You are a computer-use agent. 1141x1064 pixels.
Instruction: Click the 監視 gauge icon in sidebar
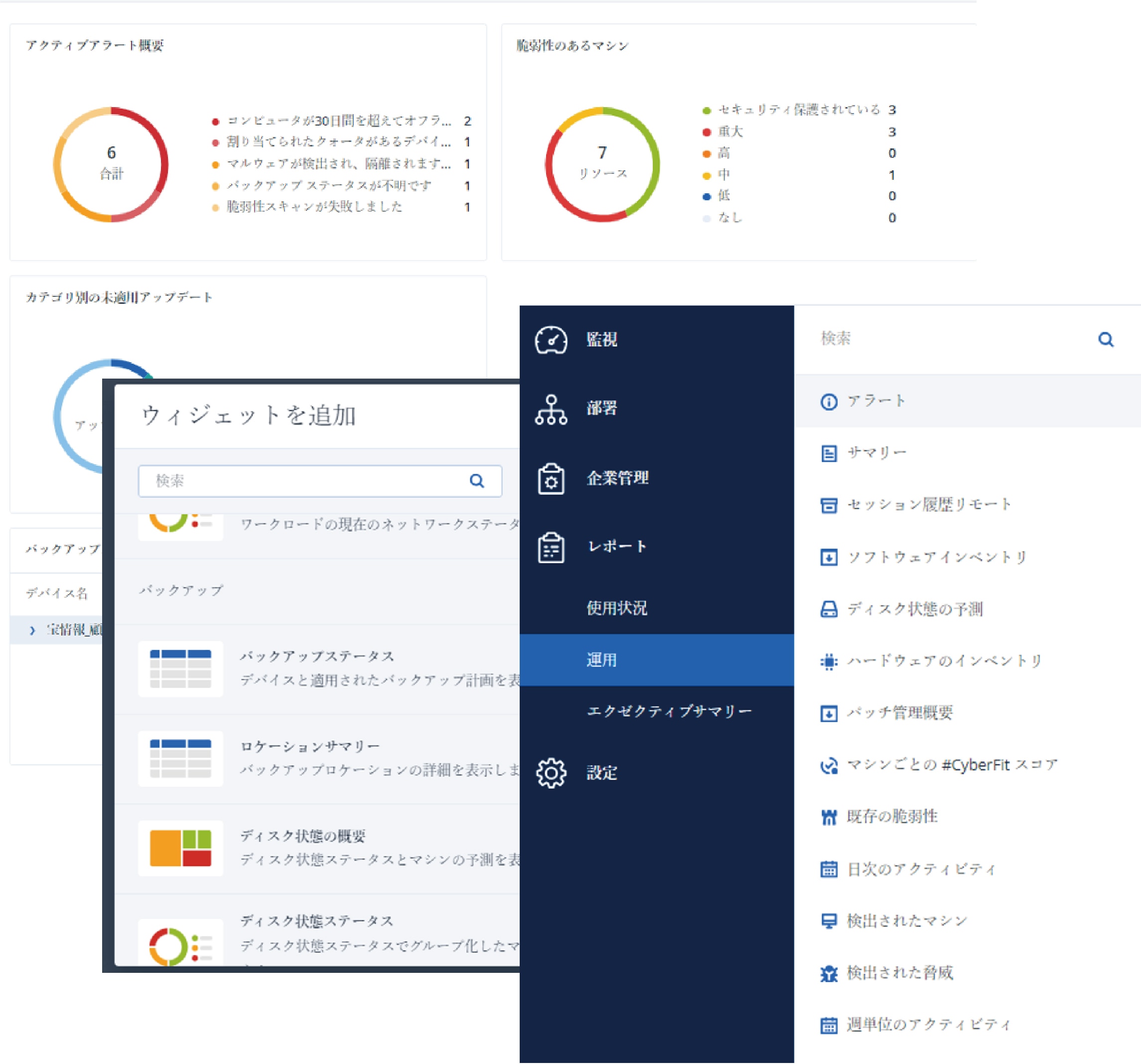coord(551,340)
